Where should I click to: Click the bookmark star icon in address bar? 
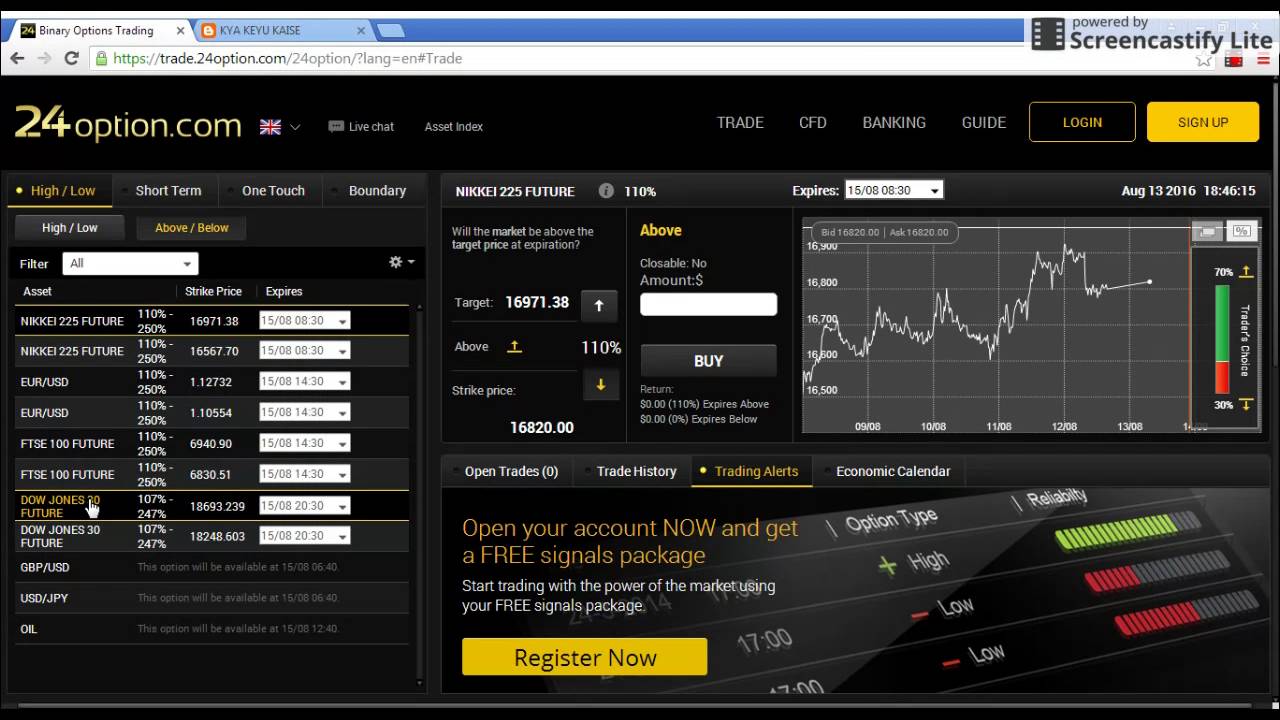pos(1203,59)
